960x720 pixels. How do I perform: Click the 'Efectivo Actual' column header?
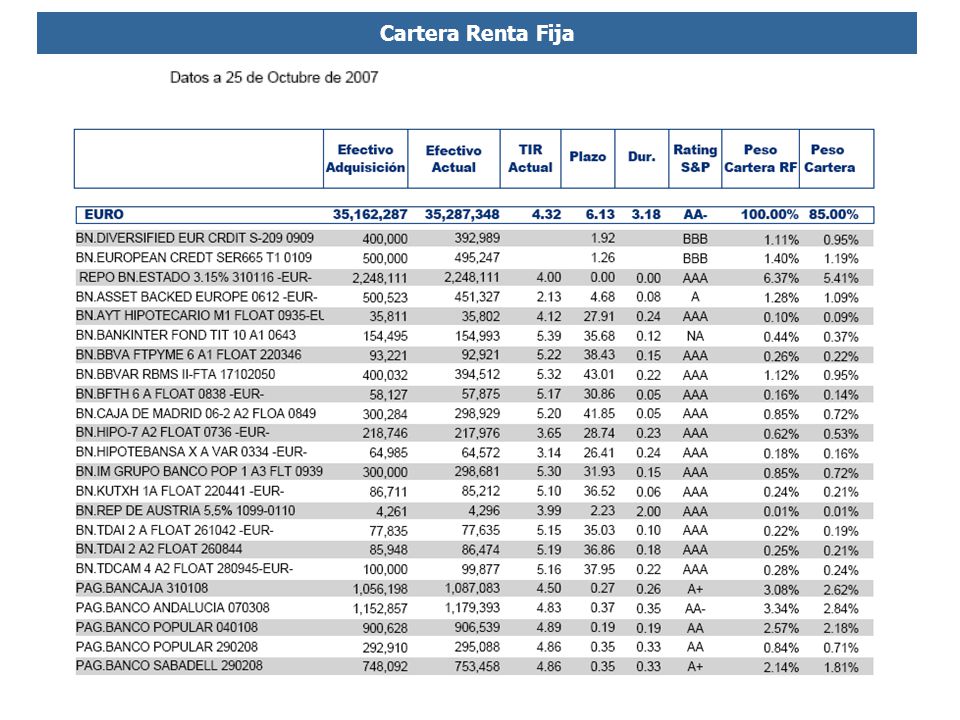point(454,159)
